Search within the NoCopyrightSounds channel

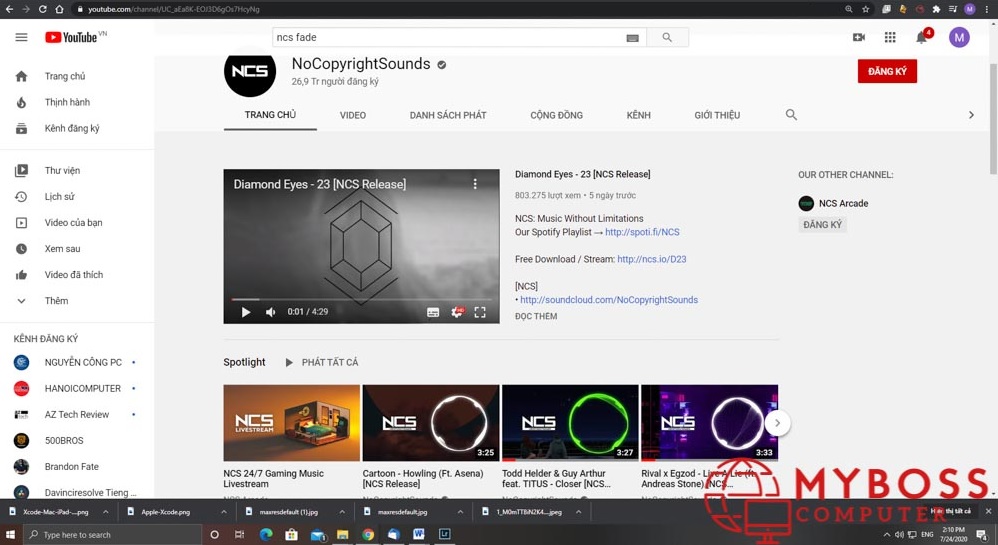pos(791,115)
